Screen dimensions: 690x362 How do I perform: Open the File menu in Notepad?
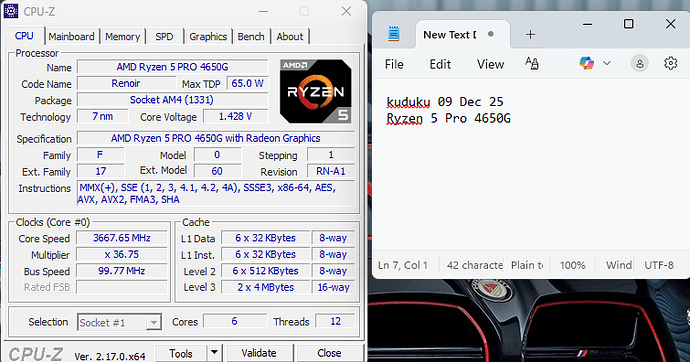click(x=394, y=65)
